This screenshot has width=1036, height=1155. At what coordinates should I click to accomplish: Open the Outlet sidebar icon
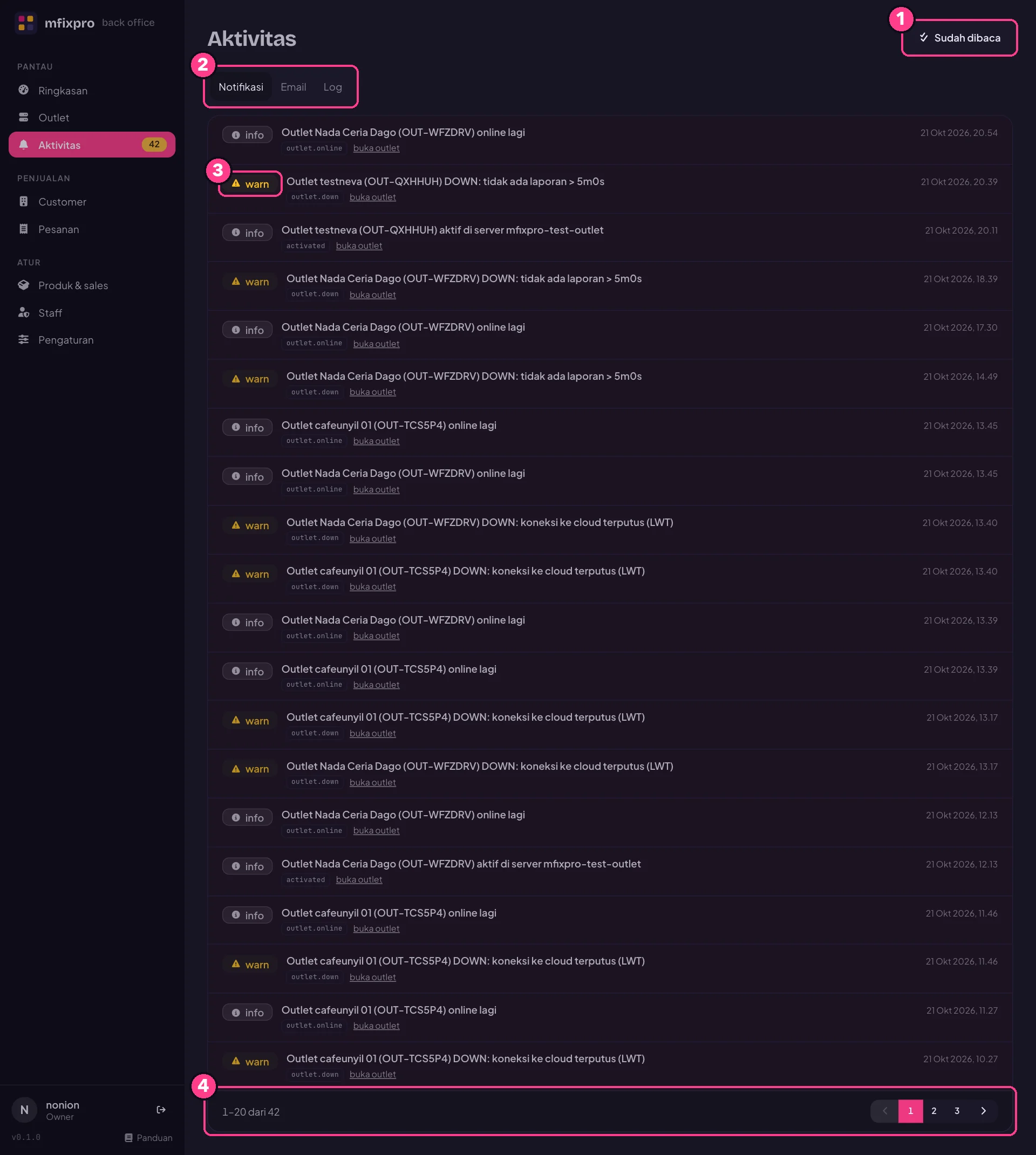click(x=23, y=117)
